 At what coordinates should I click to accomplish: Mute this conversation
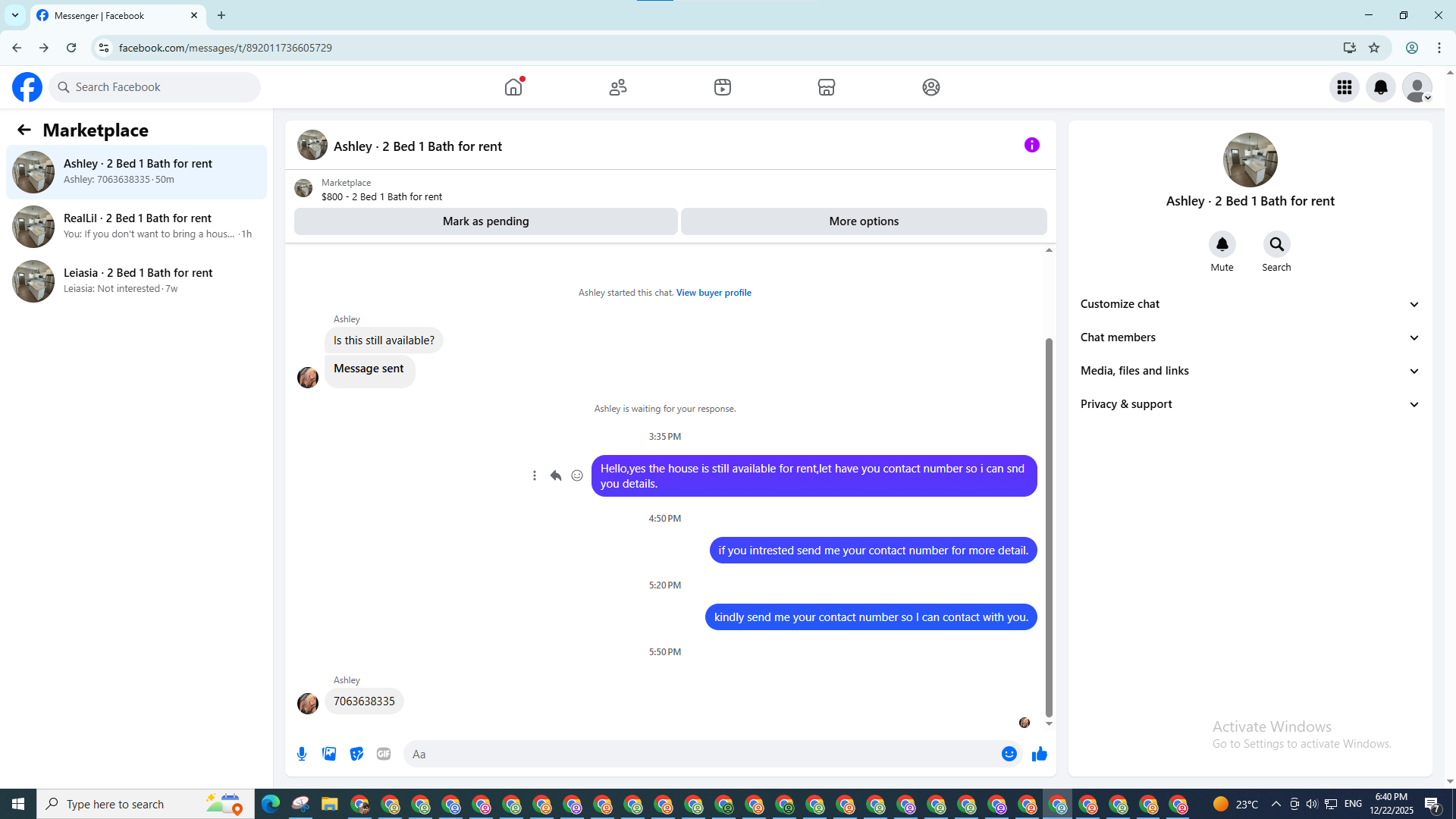(1222, 245)
